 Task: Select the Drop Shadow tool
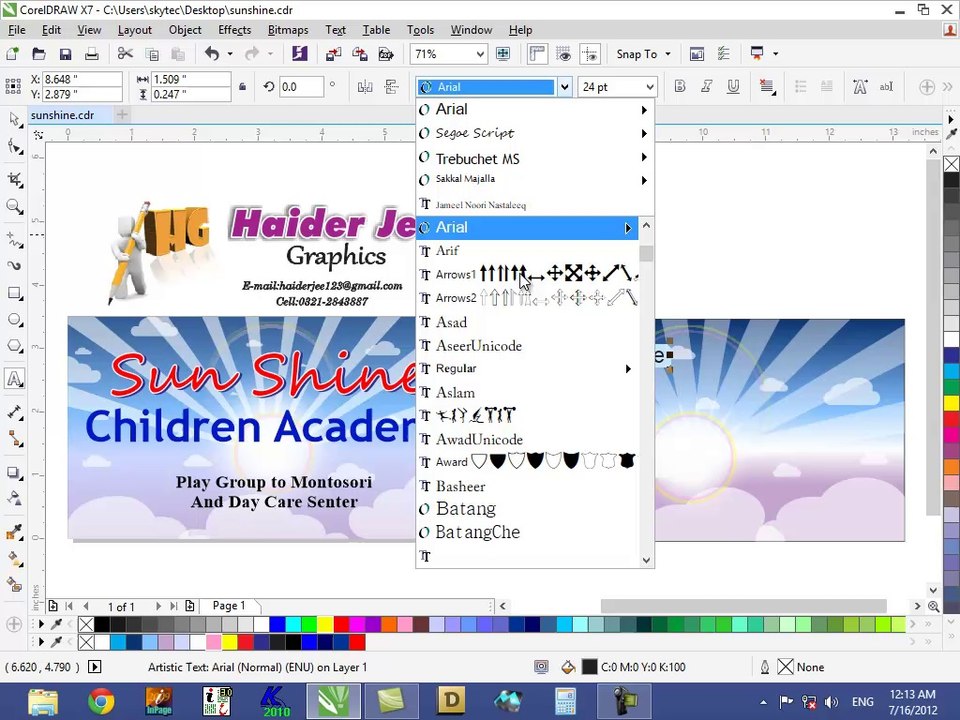click(x=15, y=473)
